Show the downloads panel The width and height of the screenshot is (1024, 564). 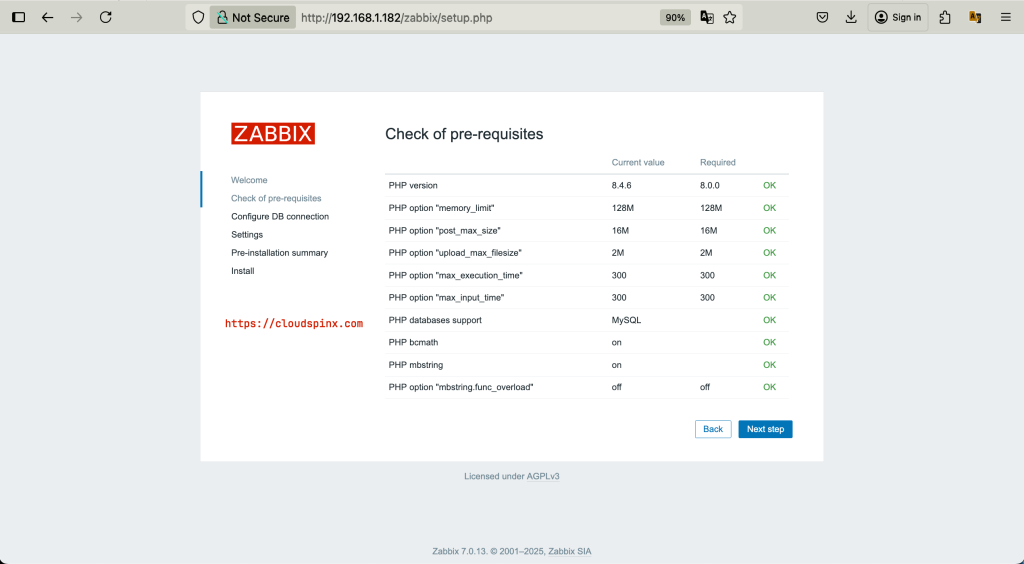[x=851, y=18]
